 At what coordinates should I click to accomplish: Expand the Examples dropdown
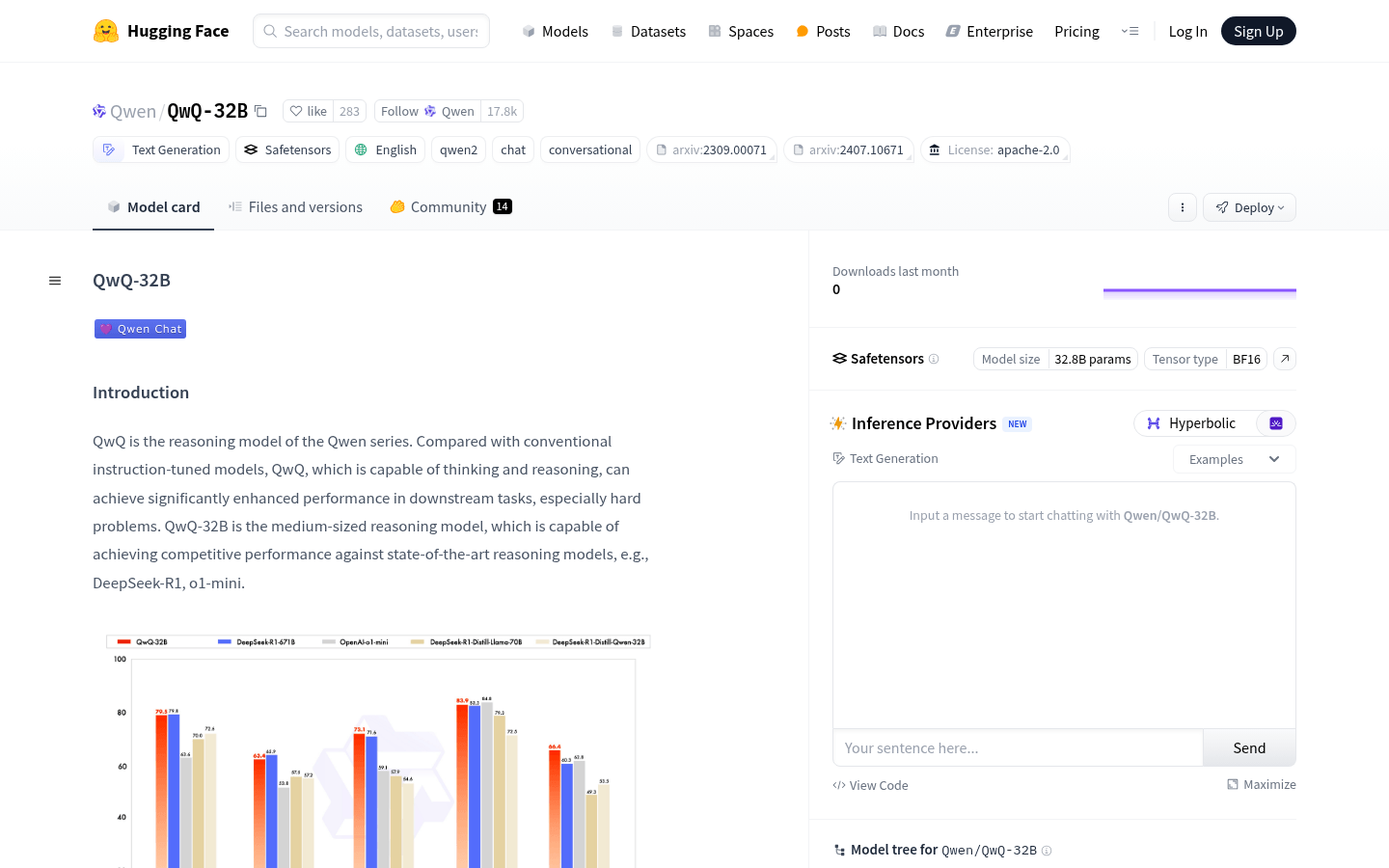pos(1235,459)
